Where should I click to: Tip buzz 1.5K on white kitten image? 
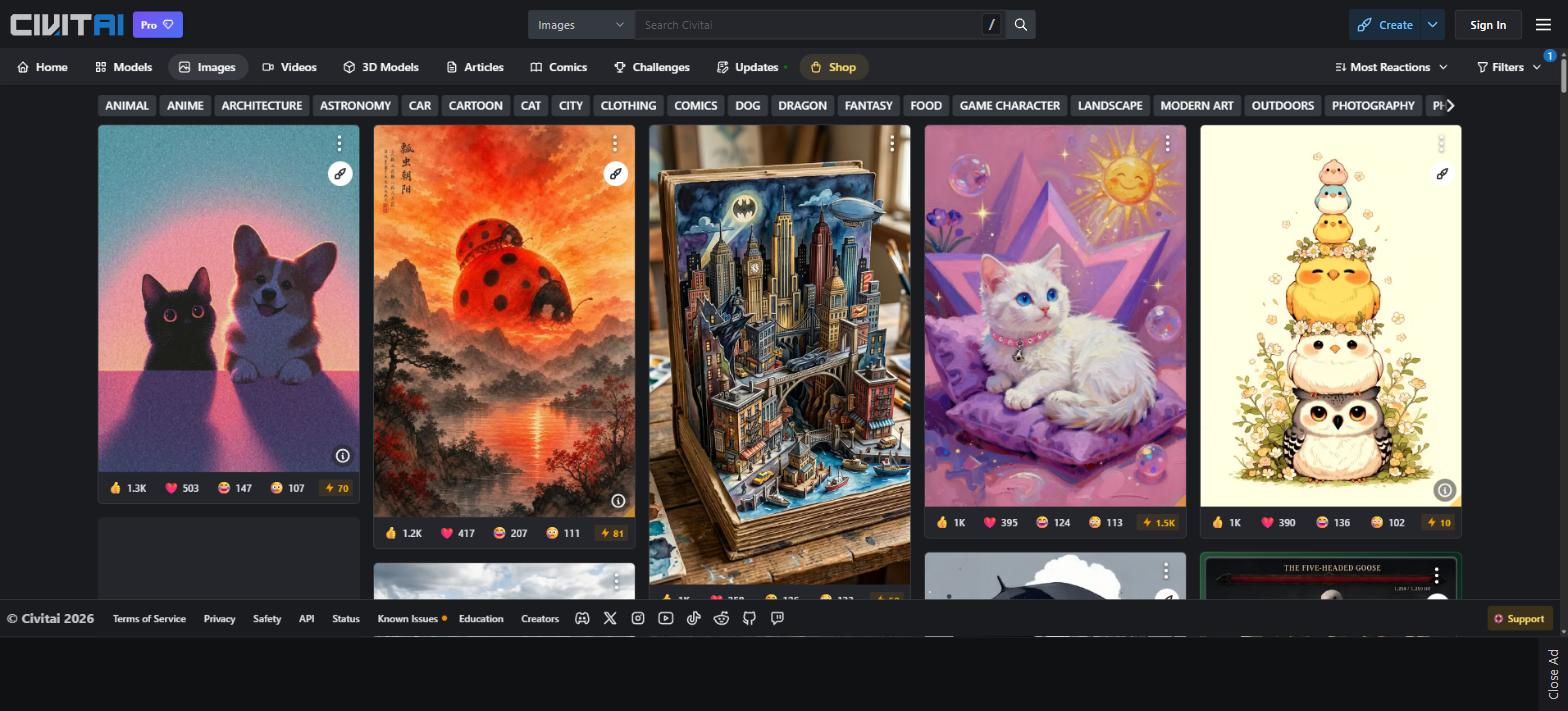[x=1159, y=522]
